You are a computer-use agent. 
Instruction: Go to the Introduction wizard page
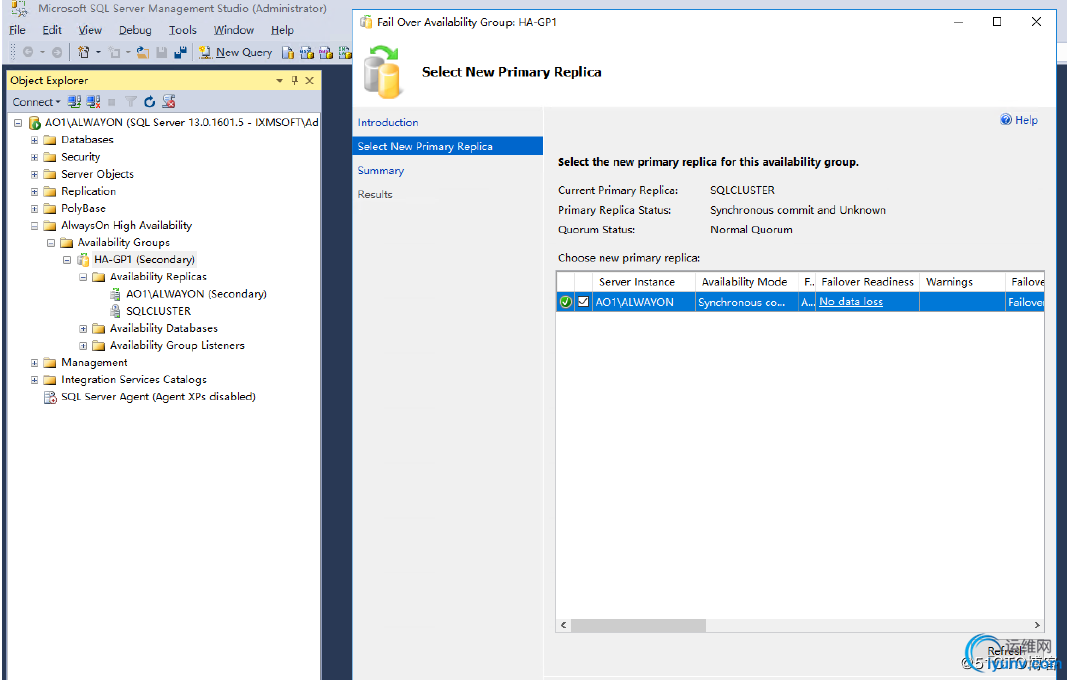tap(388, 123)
